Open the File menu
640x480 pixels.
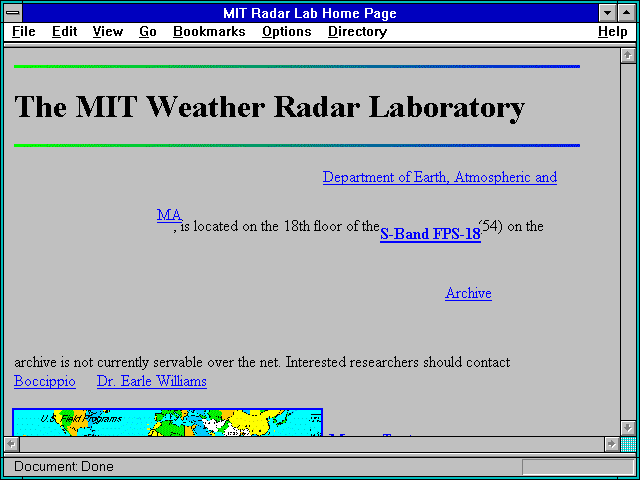[24, 32]
